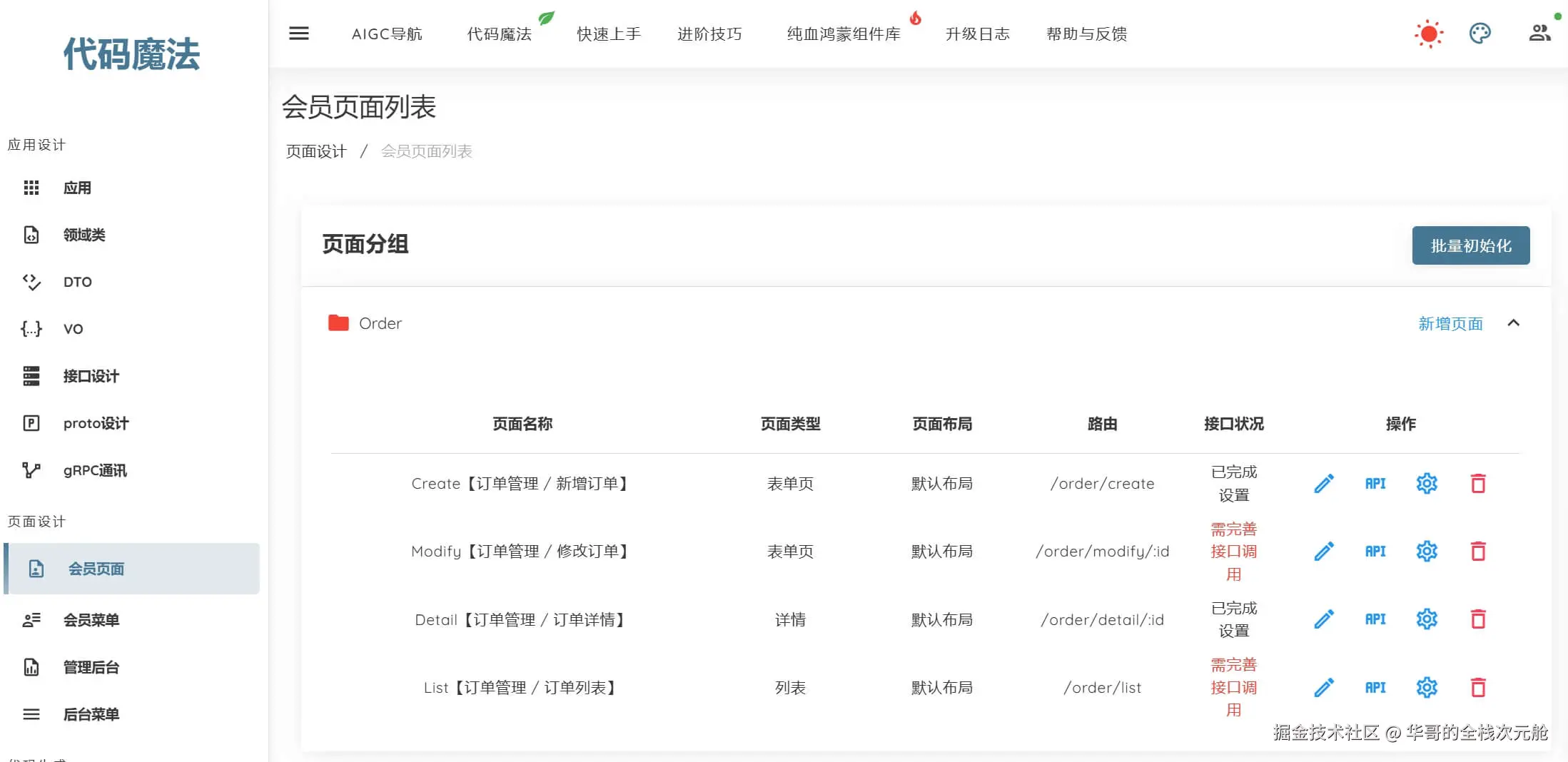
Task: Click the 代码魔法 logo title
Action: click(x=132, y=54)
